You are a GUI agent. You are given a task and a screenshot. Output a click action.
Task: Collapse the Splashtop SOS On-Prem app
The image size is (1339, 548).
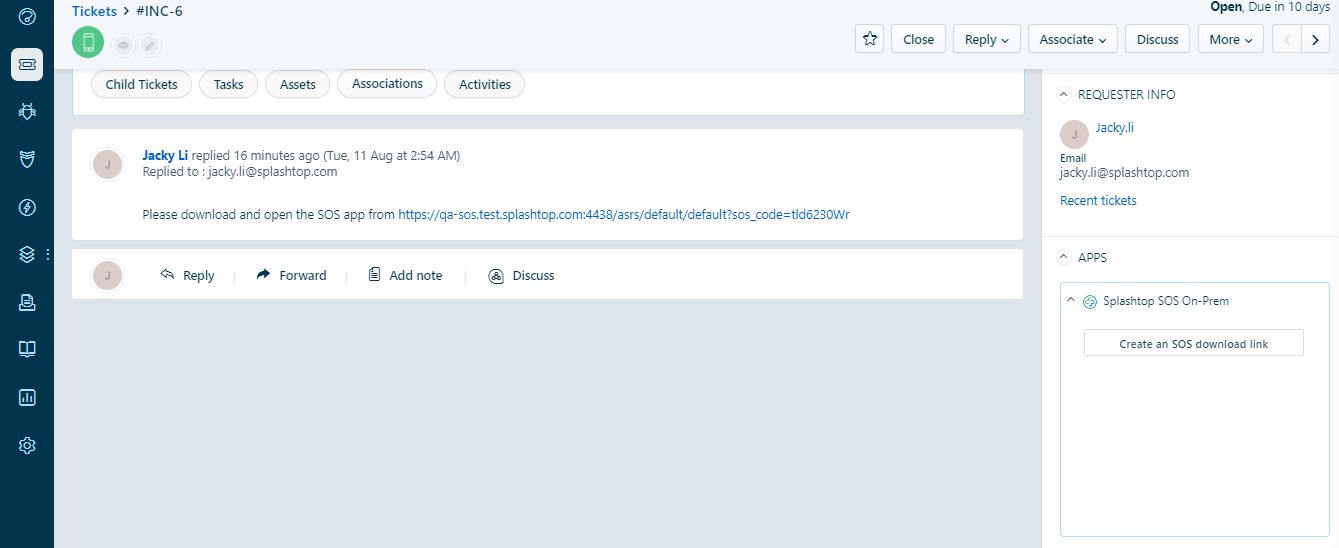tap(1071, 301)
